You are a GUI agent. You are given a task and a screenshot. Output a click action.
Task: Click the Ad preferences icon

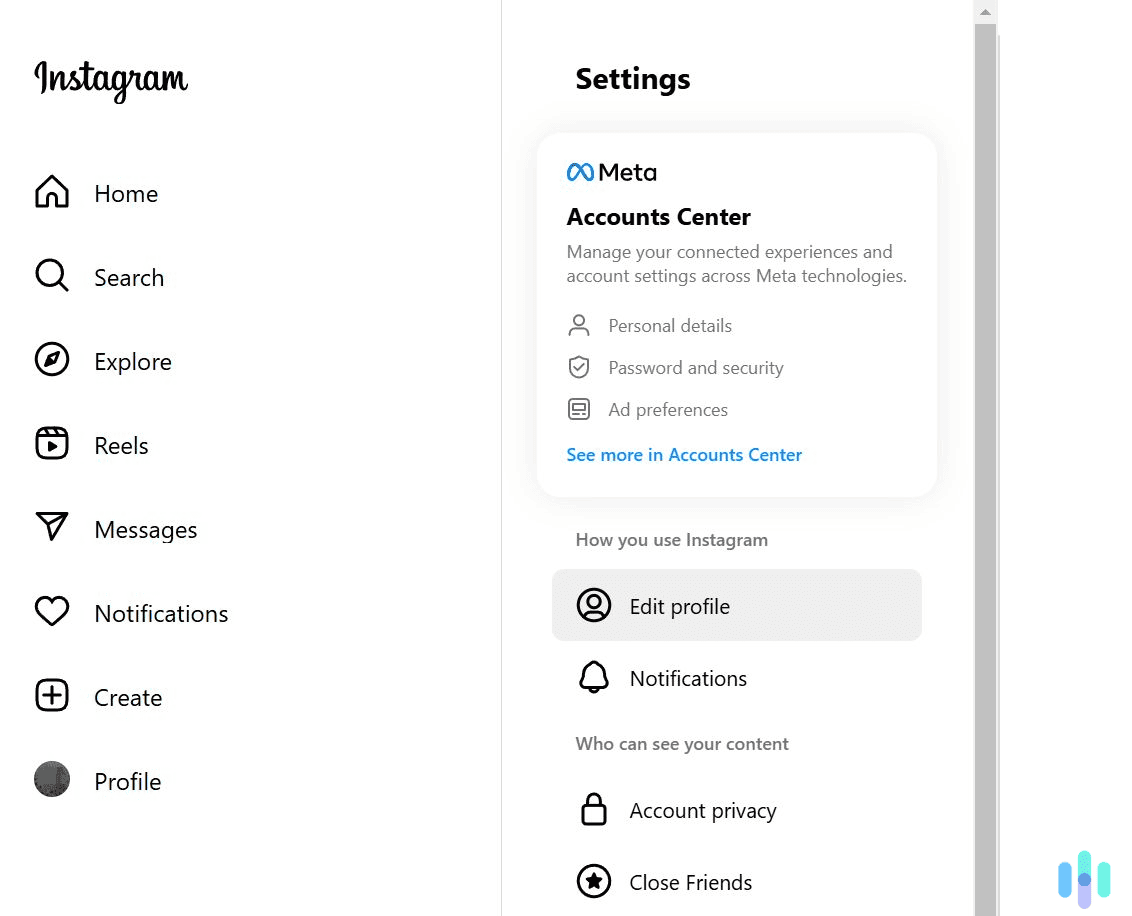click(579, 409)
